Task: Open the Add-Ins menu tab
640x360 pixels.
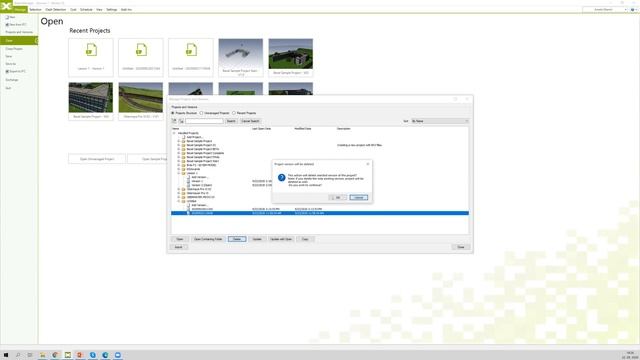Action: point(126,9)
